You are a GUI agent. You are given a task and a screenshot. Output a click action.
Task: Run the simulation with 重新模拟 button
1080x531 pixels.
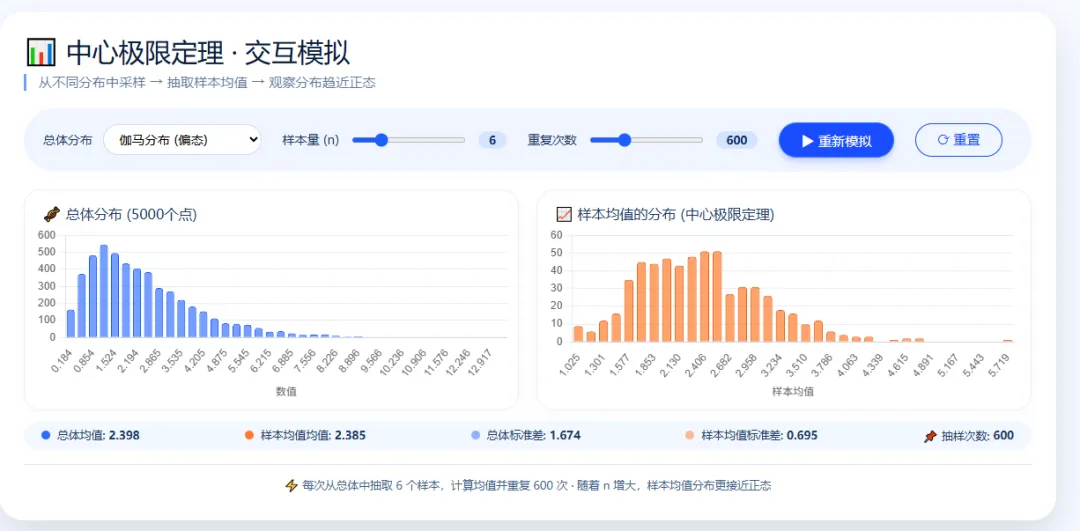(836, 140)
